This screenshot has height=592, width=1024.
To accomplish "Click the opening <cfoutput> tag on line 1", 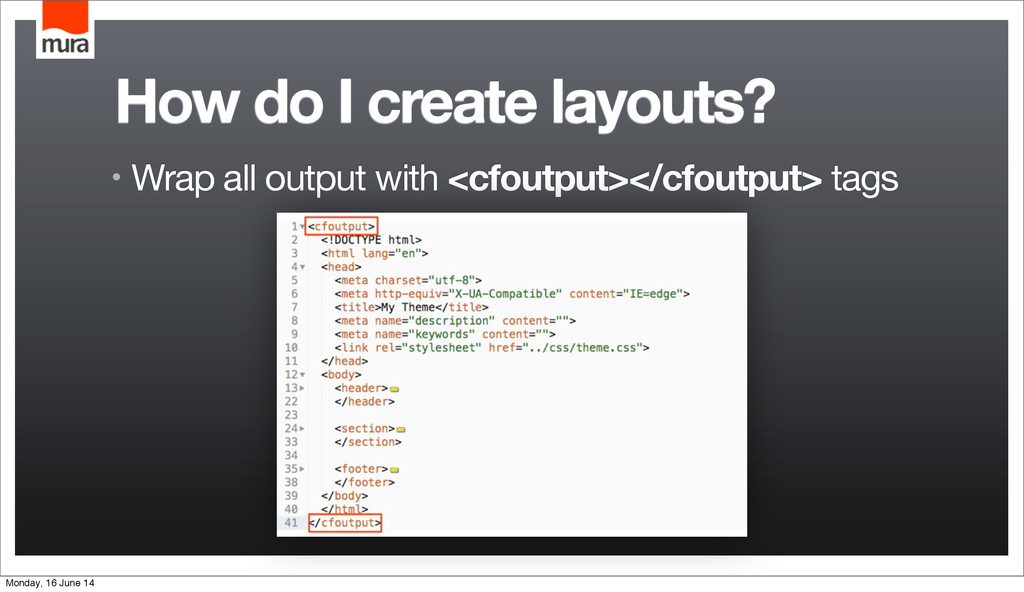I will click(342, 226).
